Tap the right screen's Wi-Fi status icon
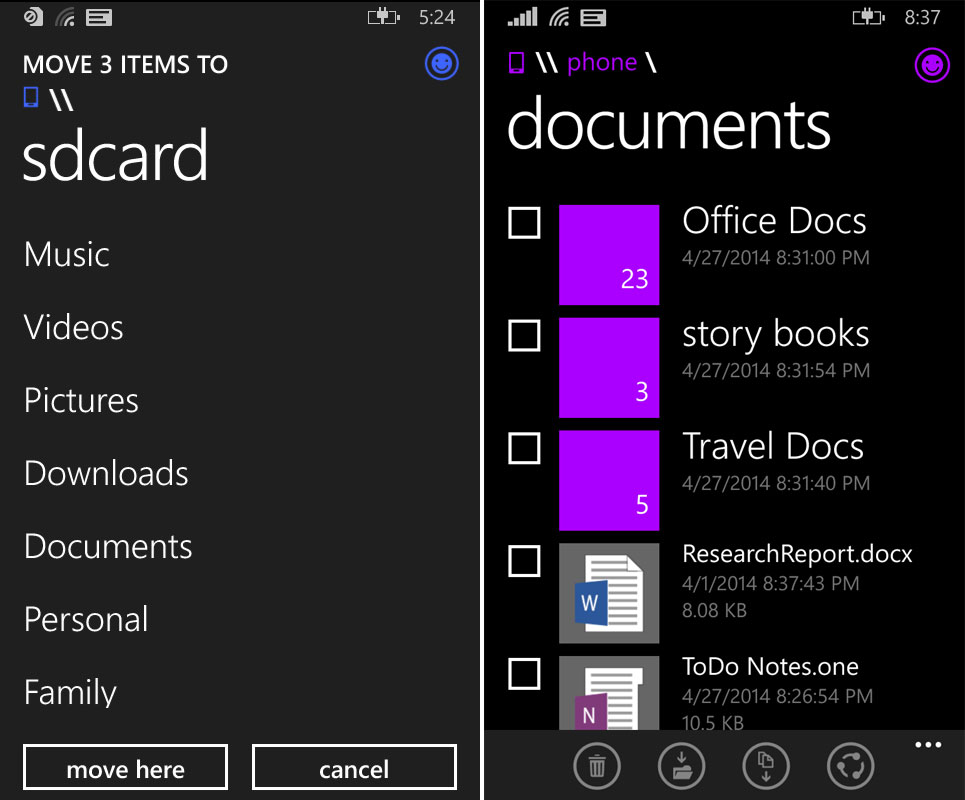This screenshot has width=965, height=800. pos(559,17)
